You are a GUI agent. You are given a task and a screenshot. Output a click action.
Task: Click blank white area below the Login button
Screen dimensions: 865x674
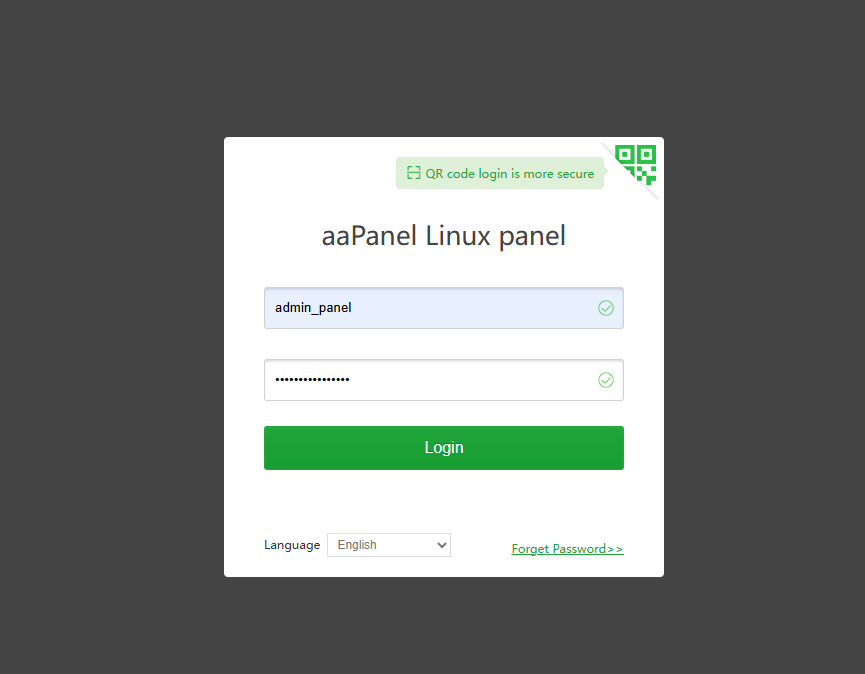point(444,501)
